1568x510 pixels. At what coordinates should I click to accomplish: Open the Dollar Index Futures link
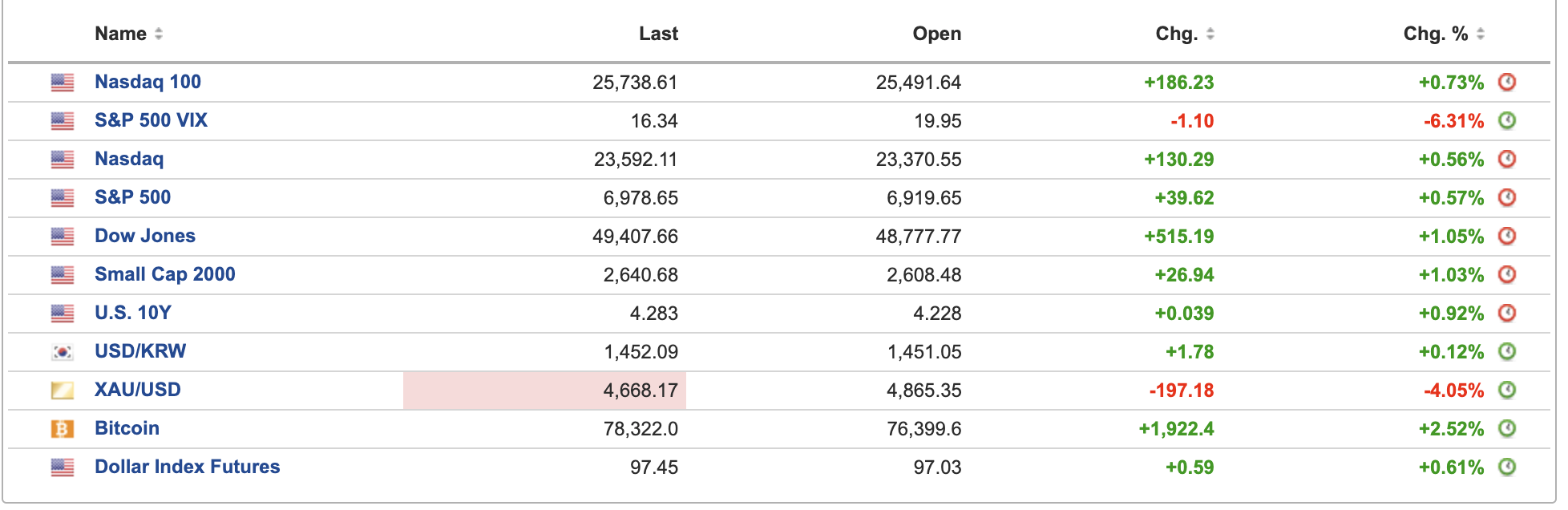187,467
